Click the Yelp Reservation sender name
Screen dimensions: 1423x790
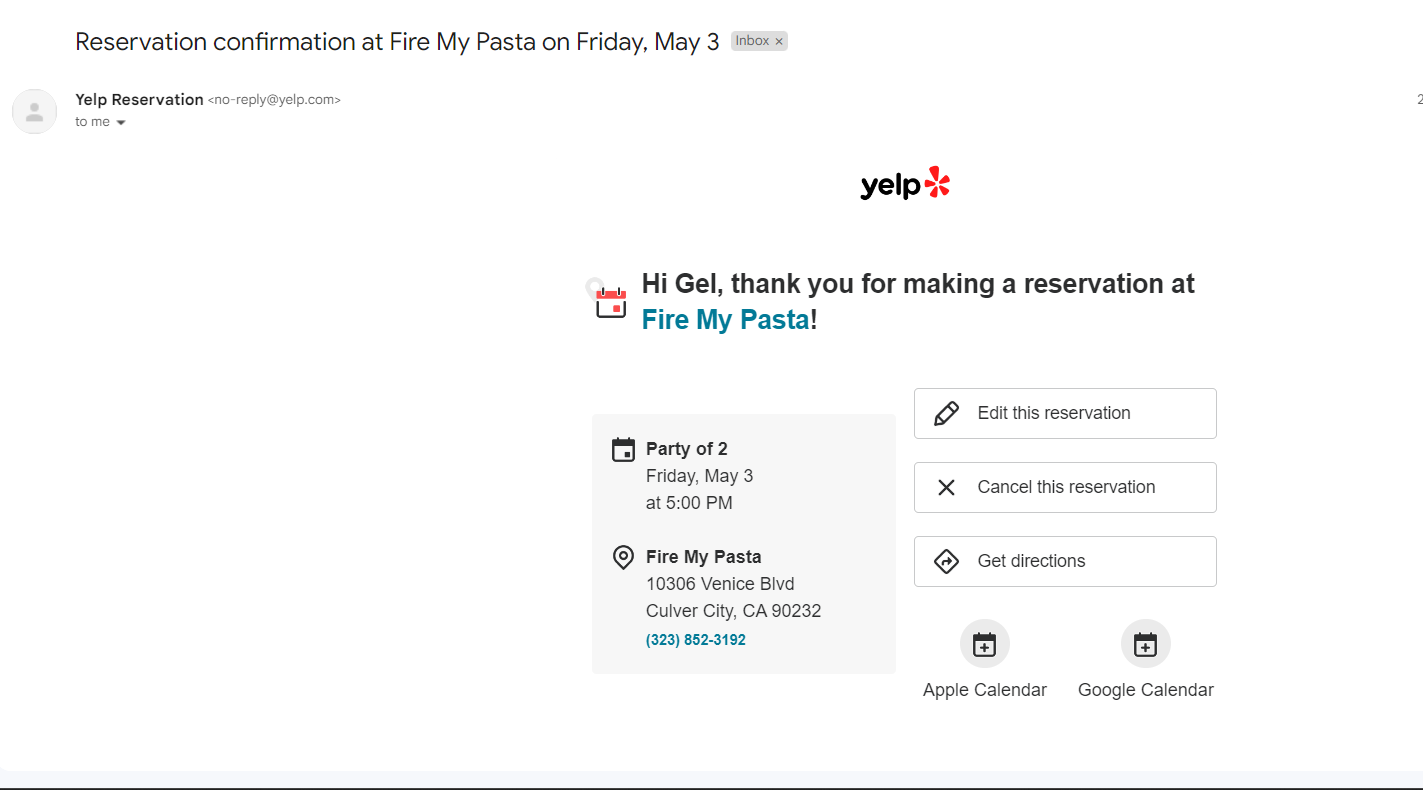click(x=139, y=99)
